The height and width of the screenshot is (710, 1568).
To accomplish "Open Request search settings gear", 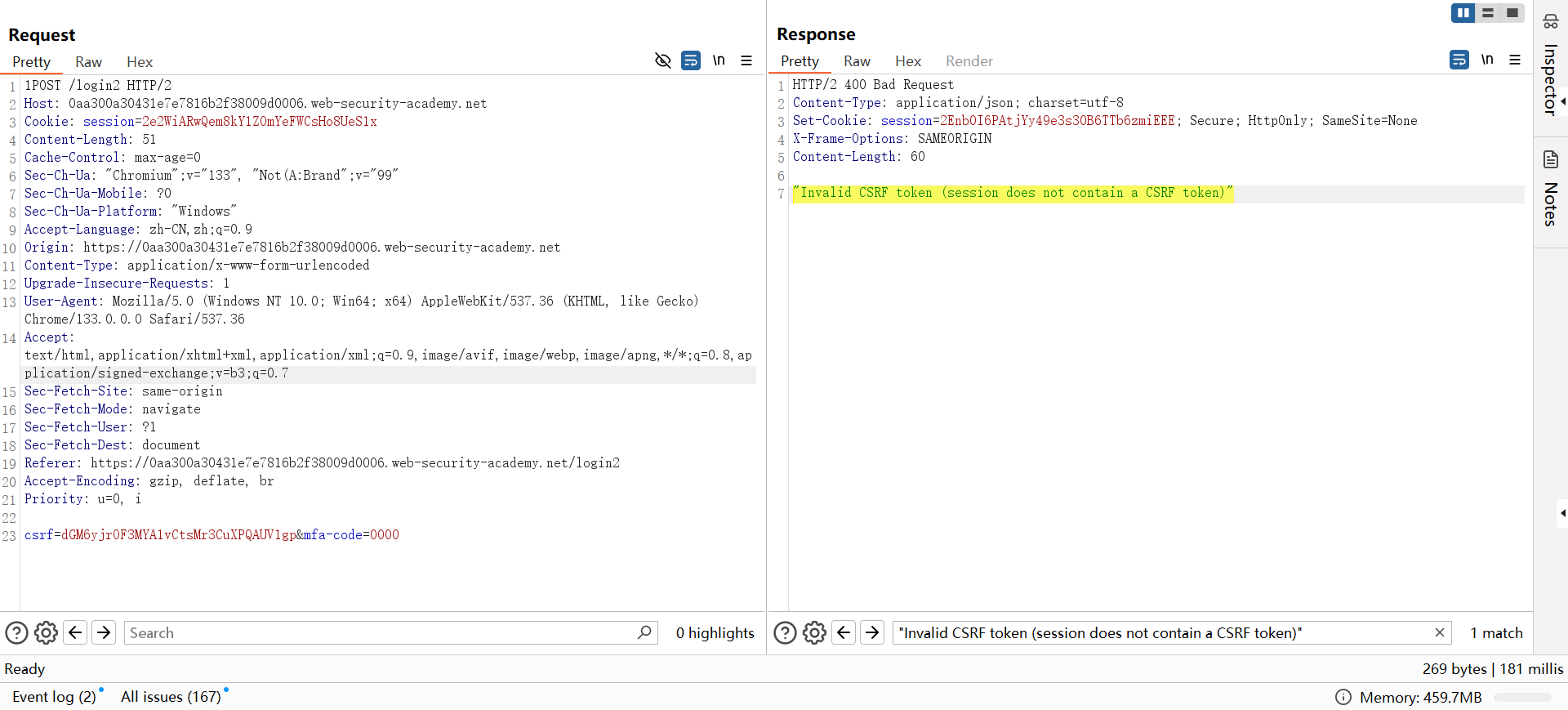I will coord(46,632).
